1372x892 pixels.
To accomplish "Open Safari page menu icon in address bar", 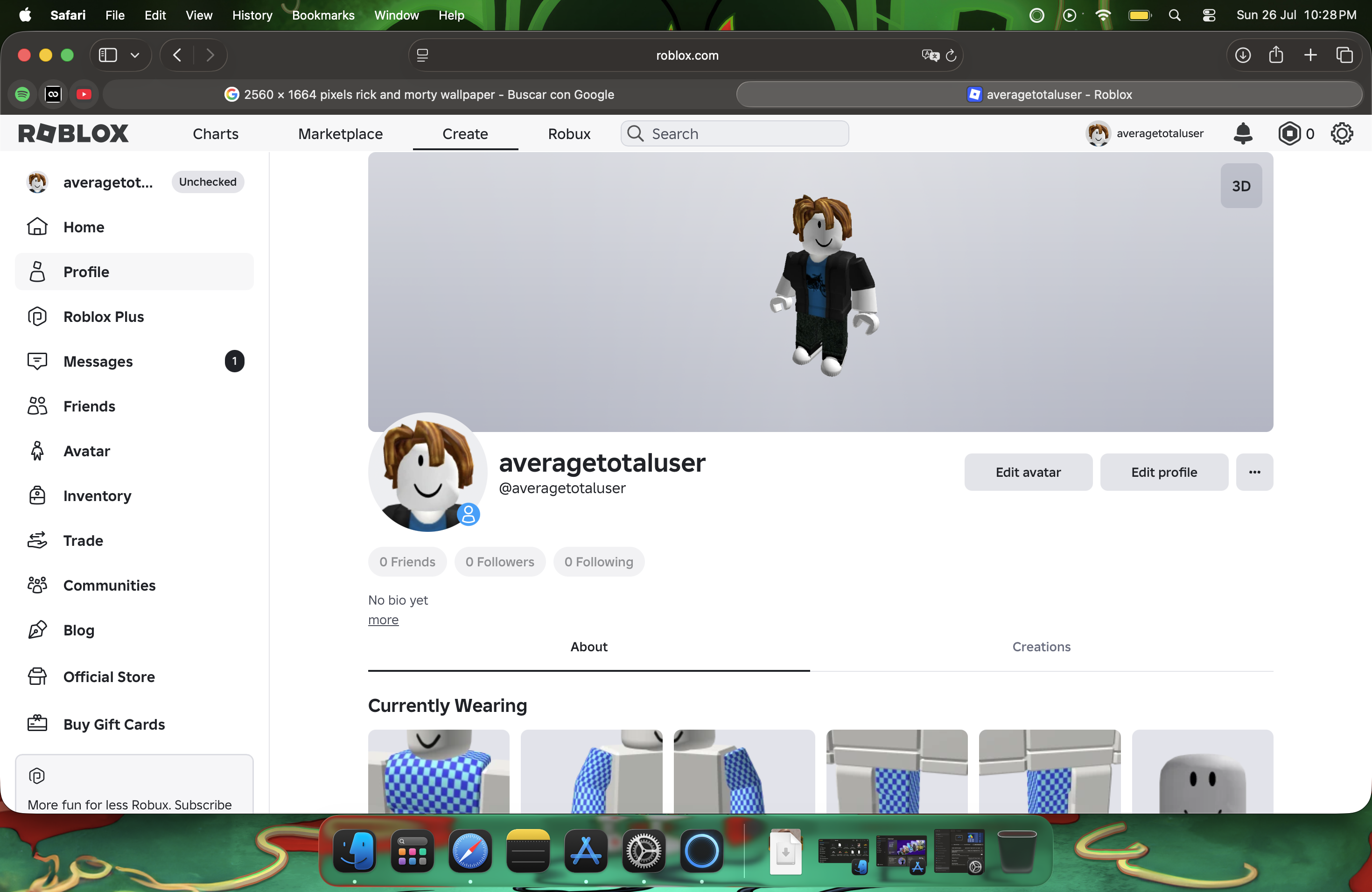I will 422,56.
